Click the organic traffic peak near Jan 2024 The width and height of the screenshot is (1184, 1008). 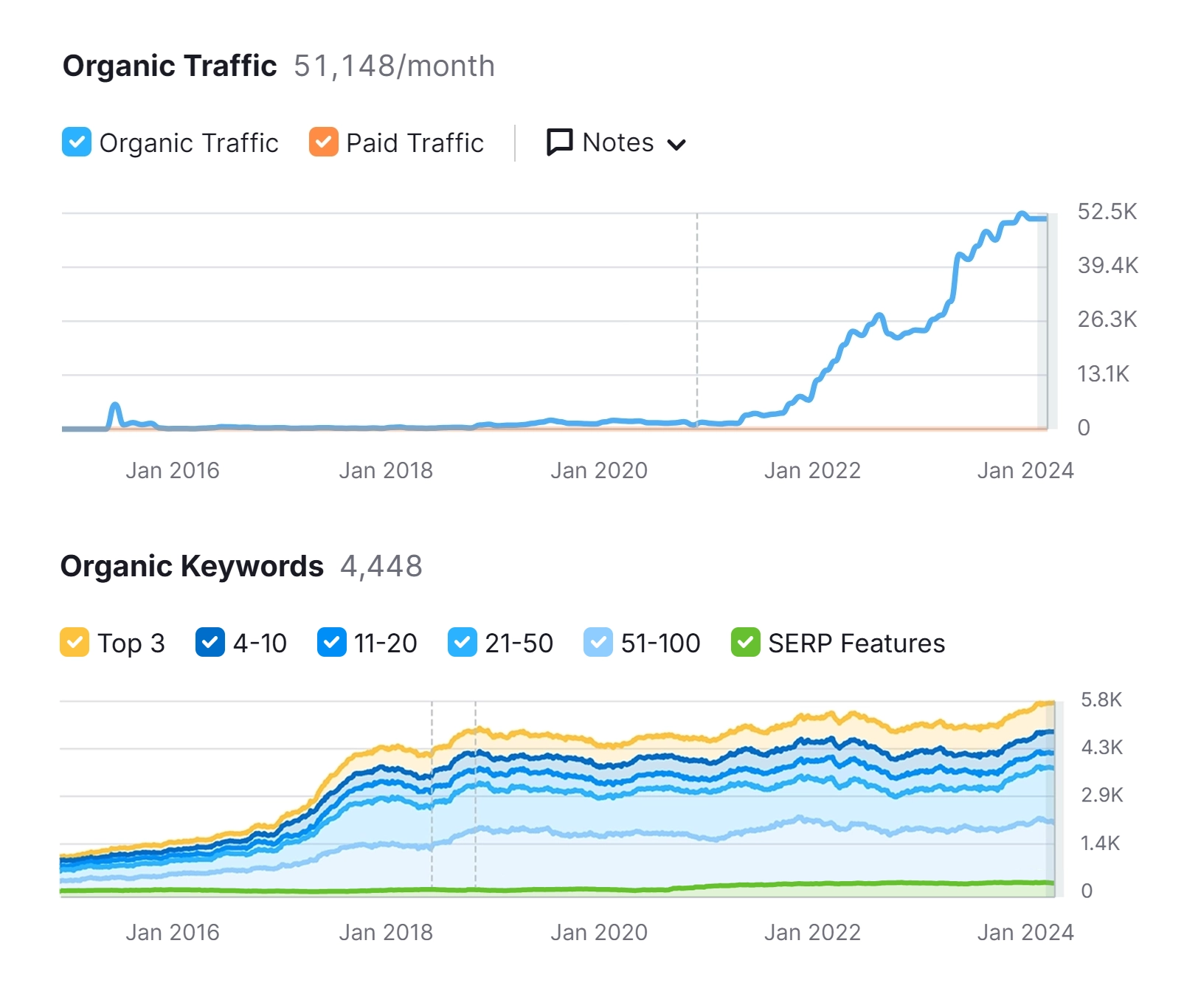(1022, 214)
